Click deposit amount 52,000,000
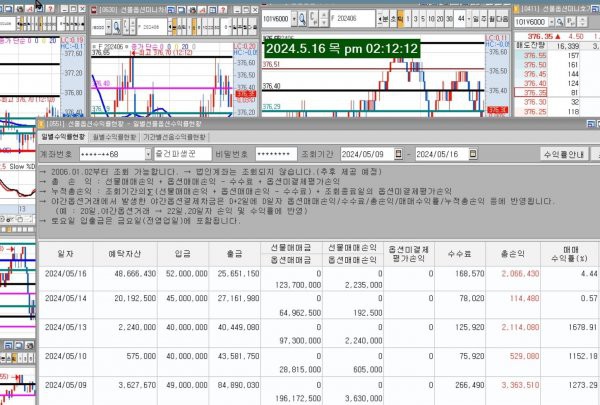 click(187, 274)
